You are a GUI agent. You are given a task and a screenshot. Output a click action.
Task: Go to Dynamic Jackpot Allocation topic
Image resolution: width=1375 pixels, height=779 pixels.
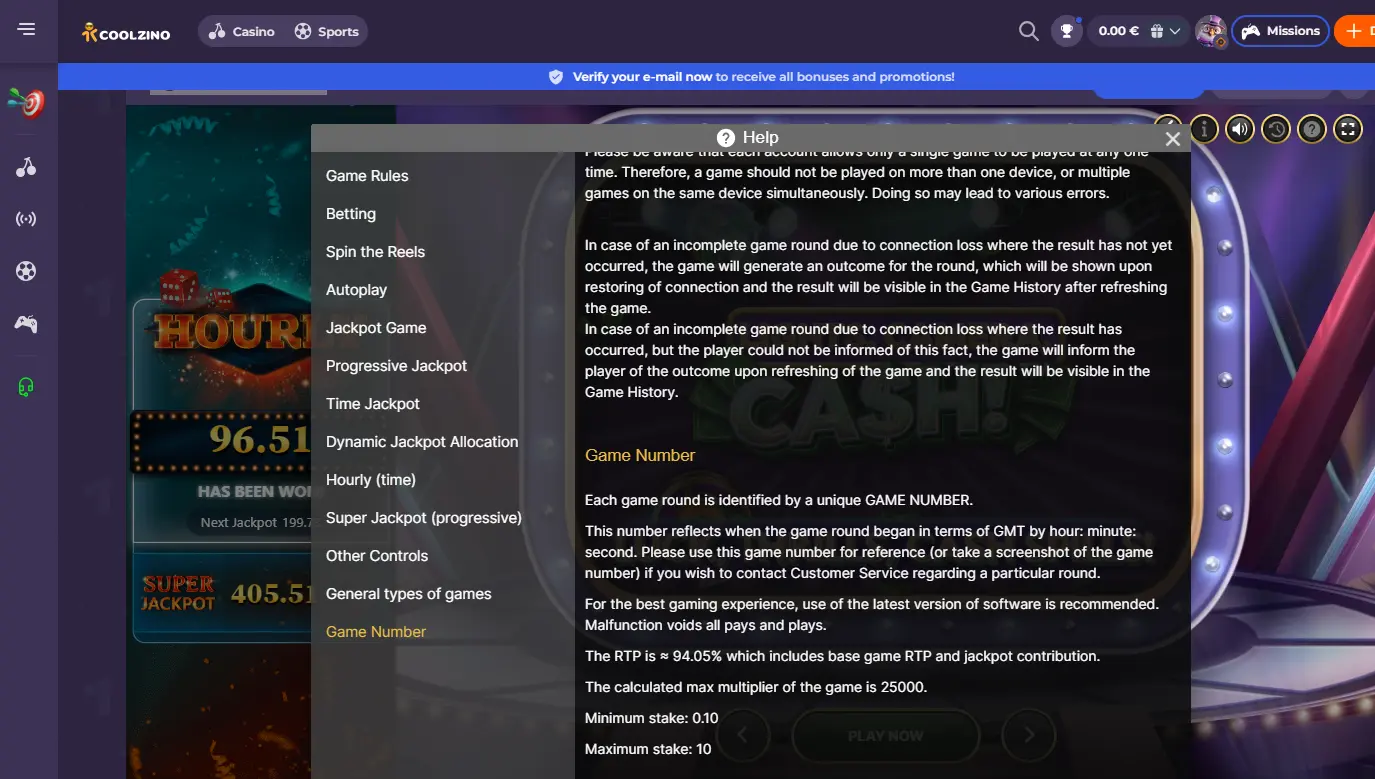coord(422,442)
